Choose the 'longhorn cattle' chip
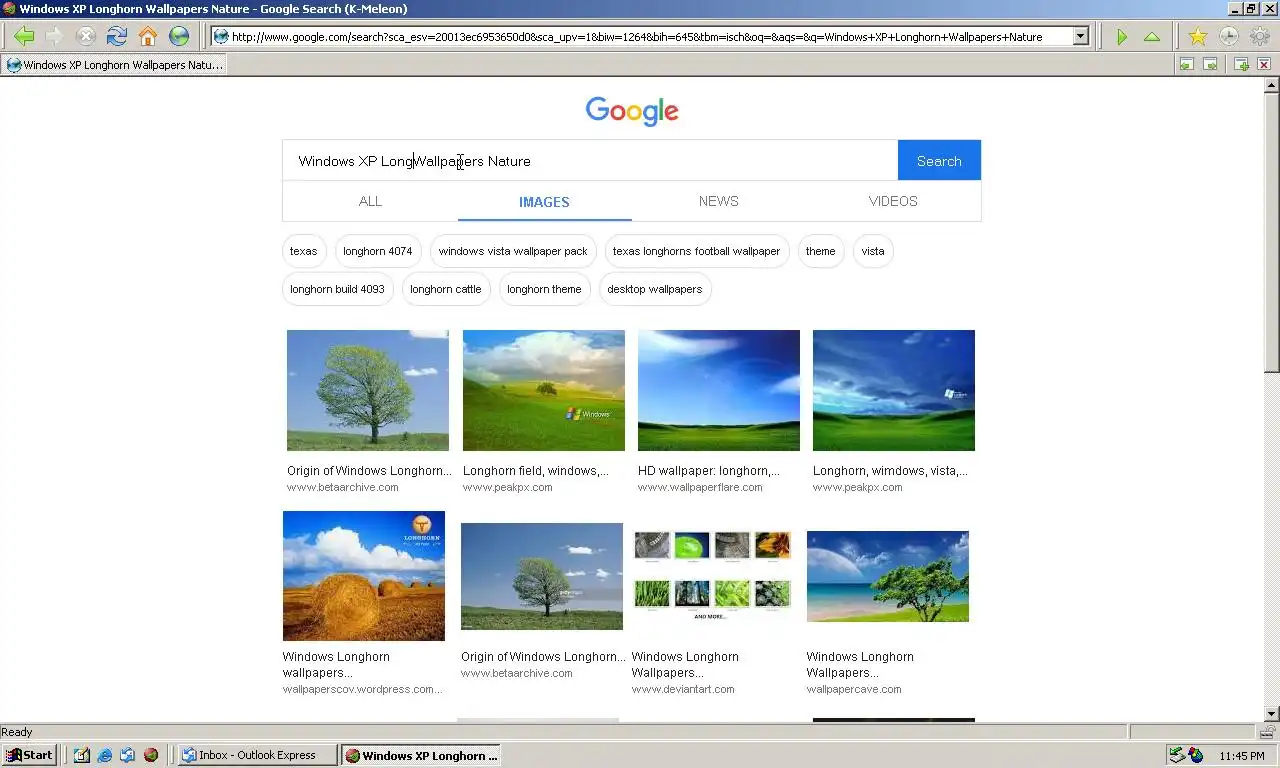Screen dimensions: 1280x768 445,289
